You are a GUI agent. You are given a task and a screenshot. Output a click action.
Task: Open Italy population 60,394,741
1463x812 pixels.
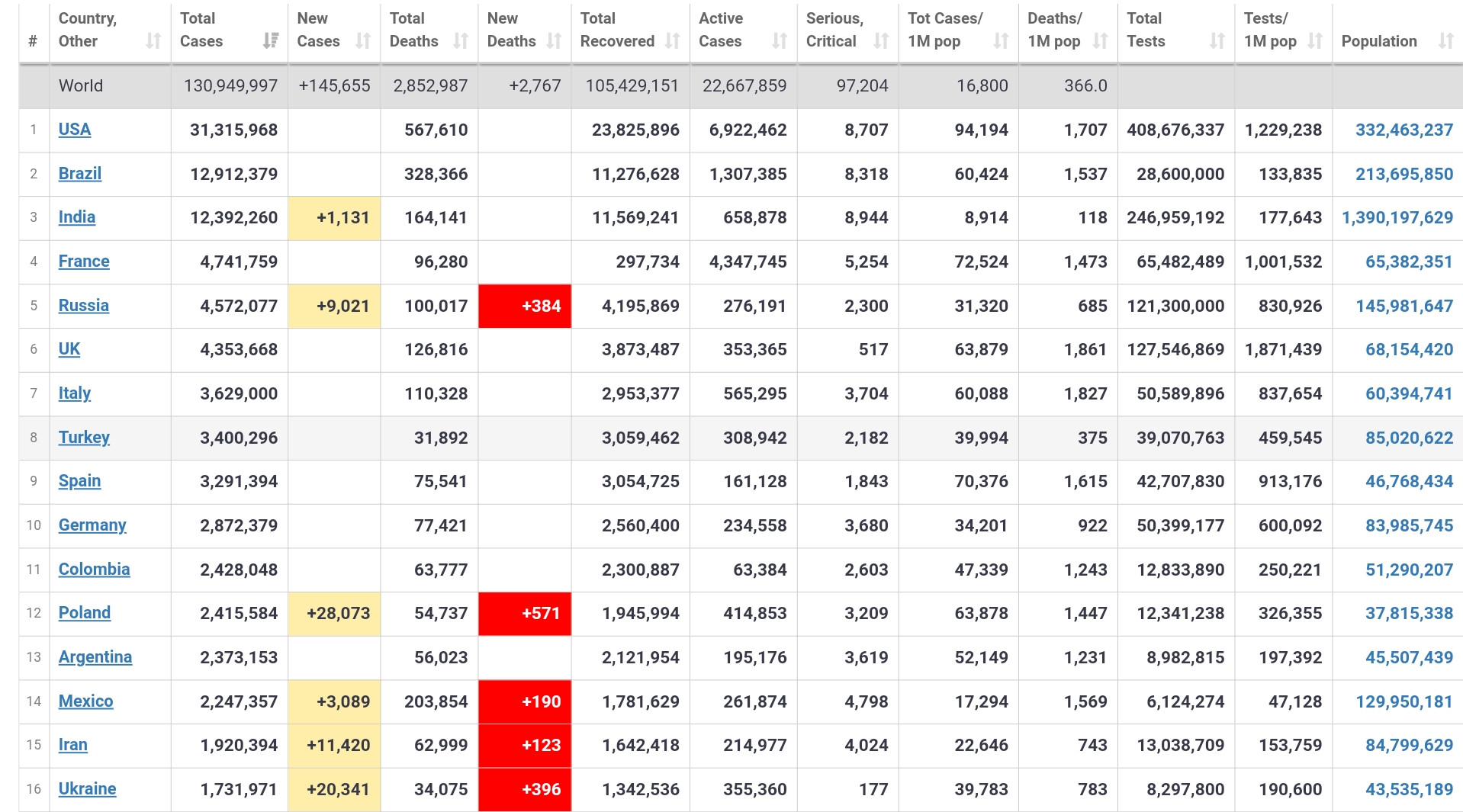pyautogui.click(x=1410, y=394)
